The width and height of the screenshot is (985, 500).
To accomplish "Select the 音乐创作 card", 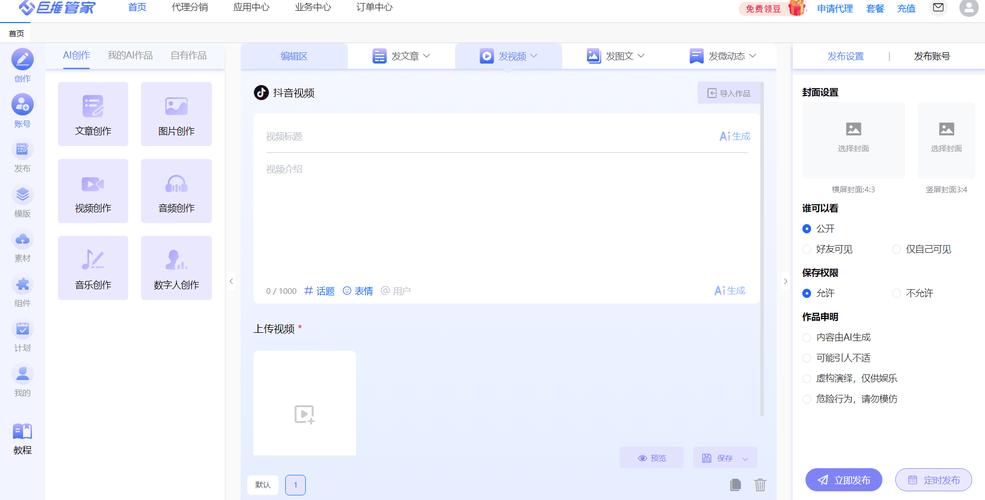I will [93, 268].
